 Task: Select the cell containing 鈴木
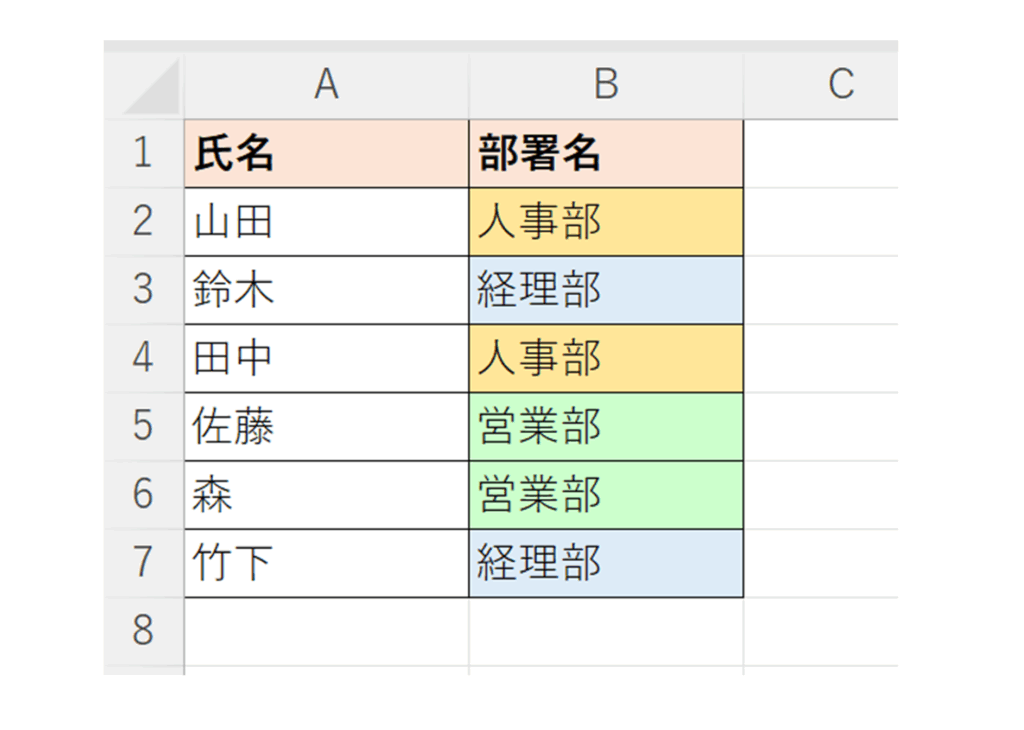point(326,290)
